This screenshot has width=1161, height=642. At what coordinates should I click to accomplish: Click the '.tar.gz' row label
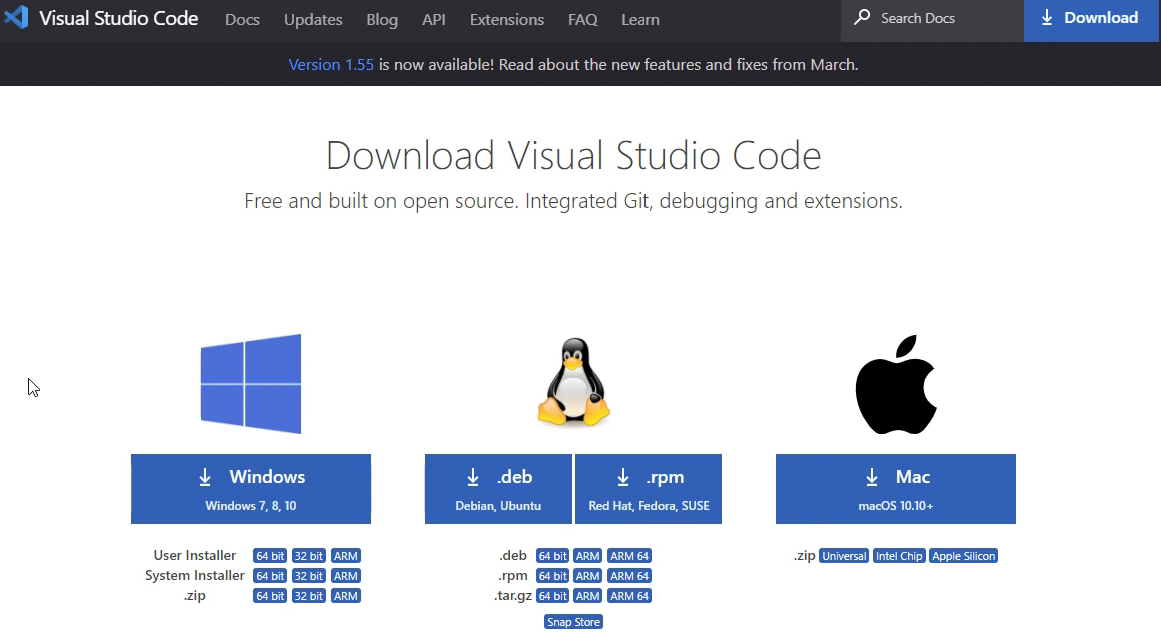coord(513,595)
